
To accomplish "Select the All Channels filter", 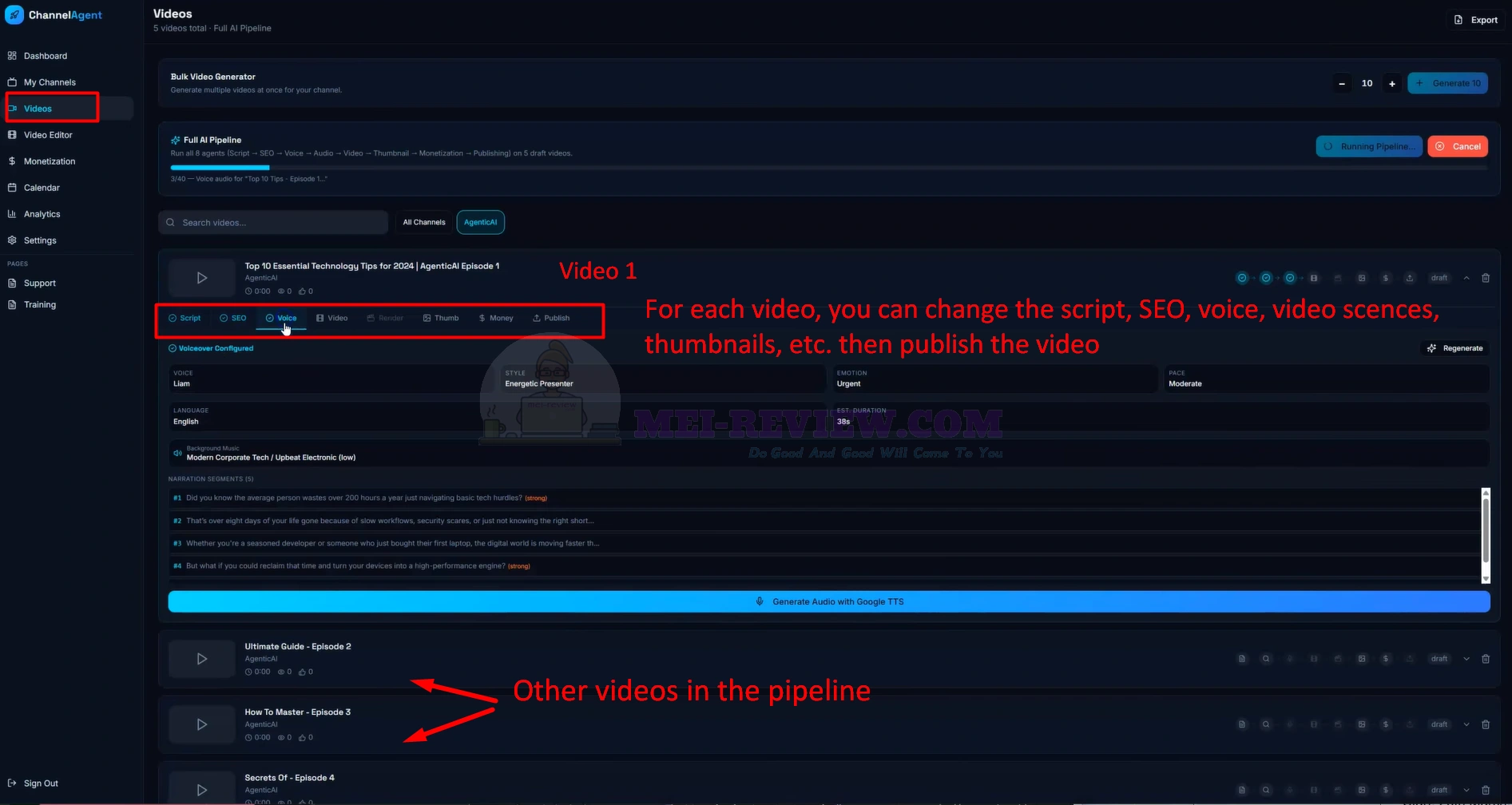I will pos(424,222).
